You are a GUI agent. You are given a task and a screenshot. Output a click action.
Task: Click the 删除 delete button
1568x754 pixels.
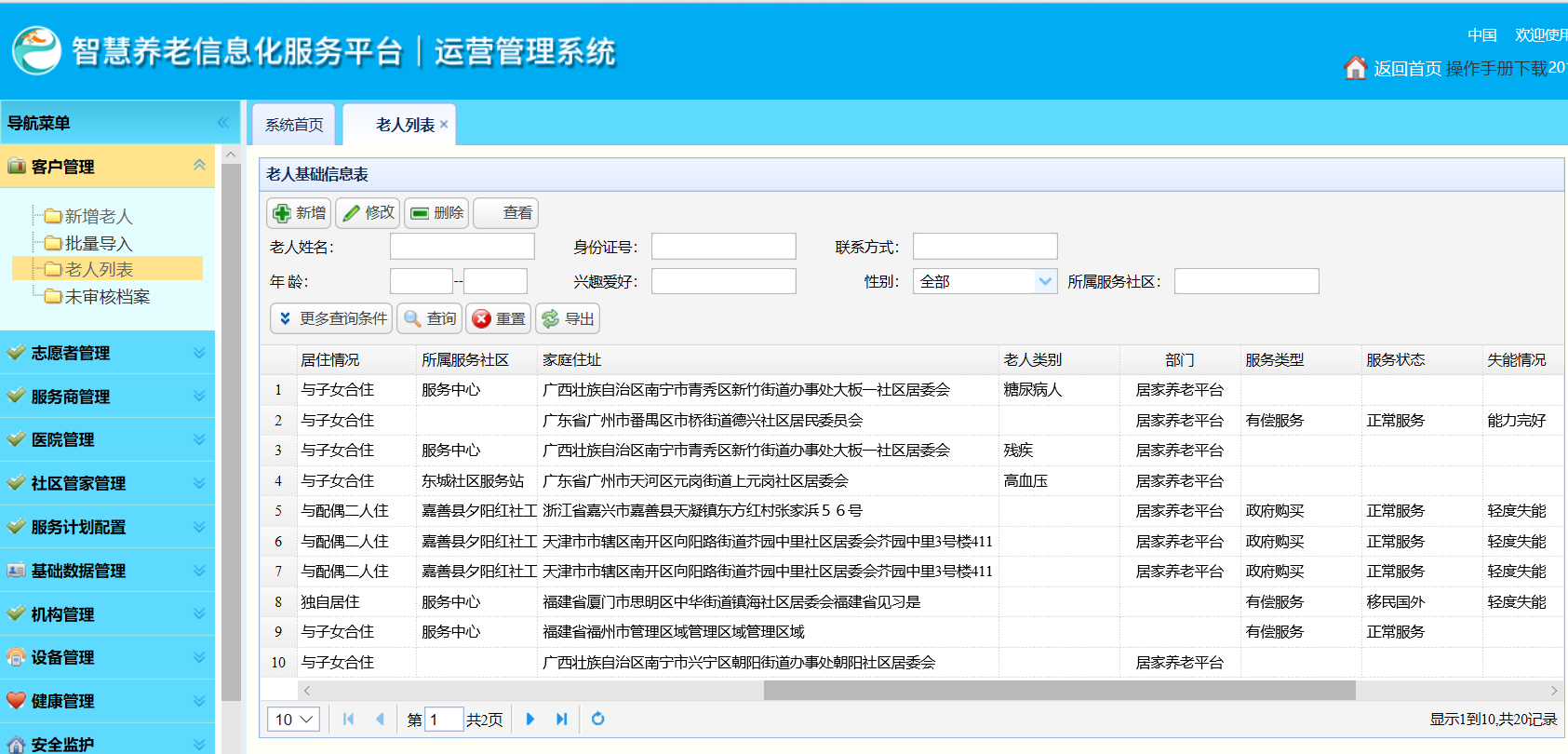436,213
